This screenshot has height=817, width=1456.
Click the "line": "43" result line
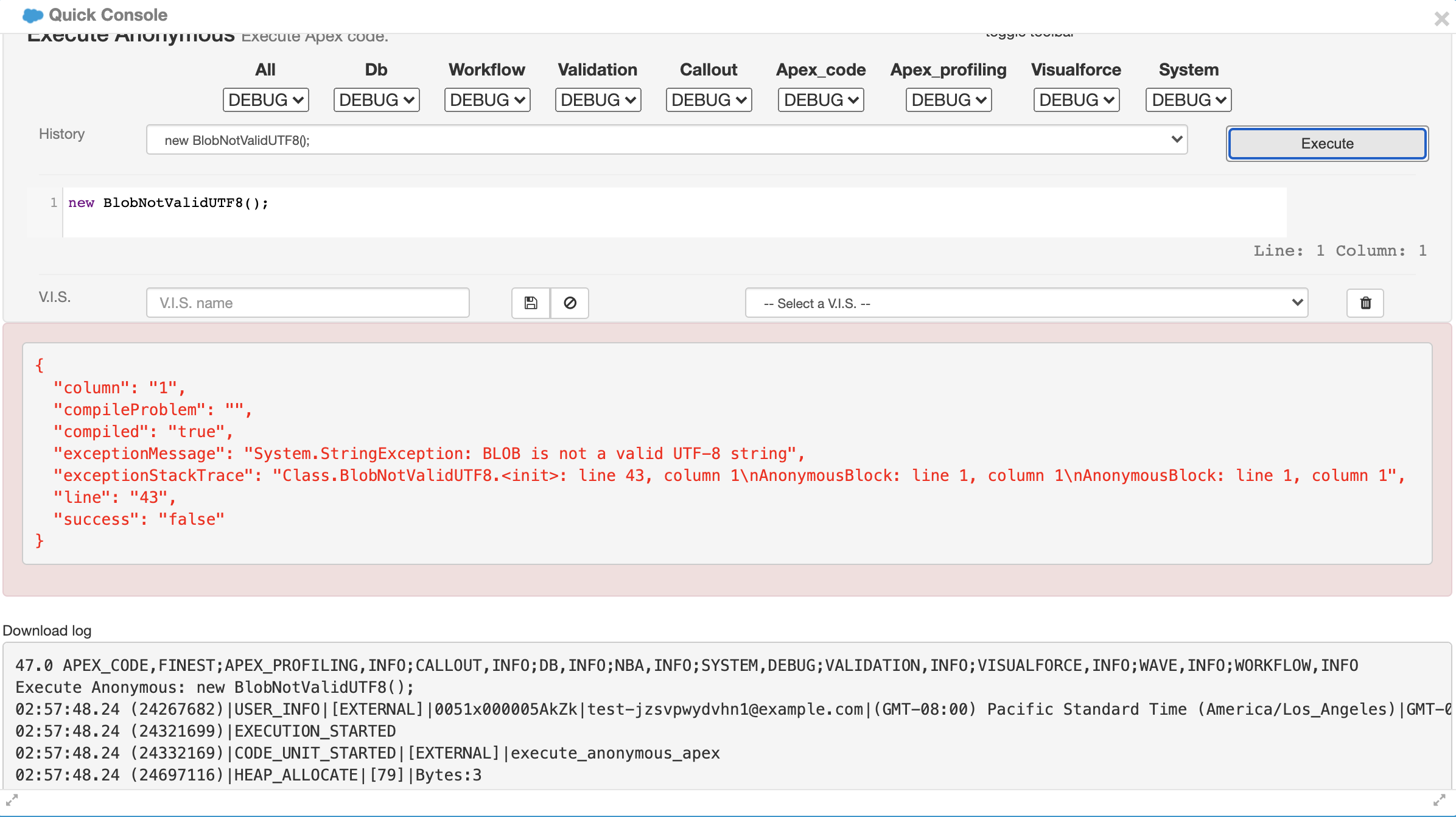[115, 497]
